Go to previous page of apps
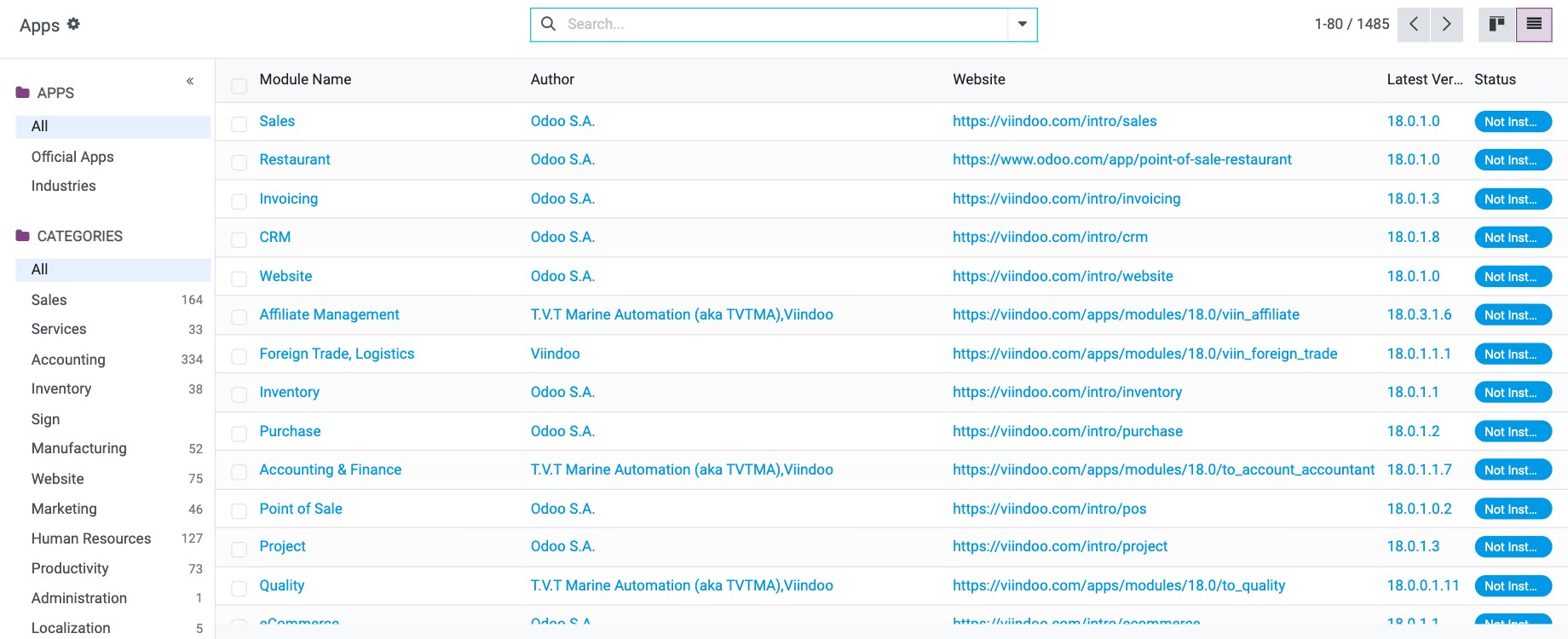This screenshot has width=1568, height=639. pos(1414,24)
